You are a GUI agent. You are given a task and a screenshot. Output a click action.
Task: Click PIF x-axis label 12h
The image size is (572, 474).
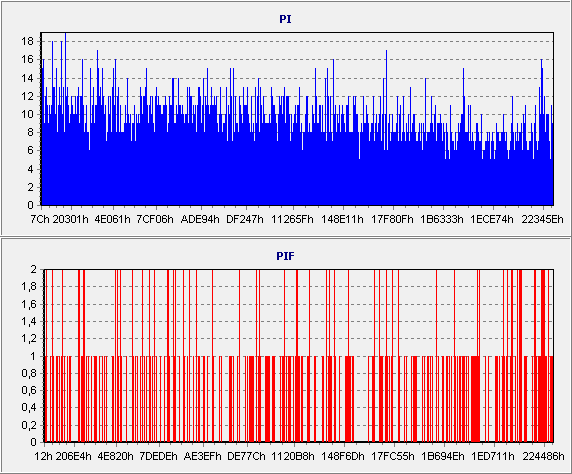(x=43, y=456)
